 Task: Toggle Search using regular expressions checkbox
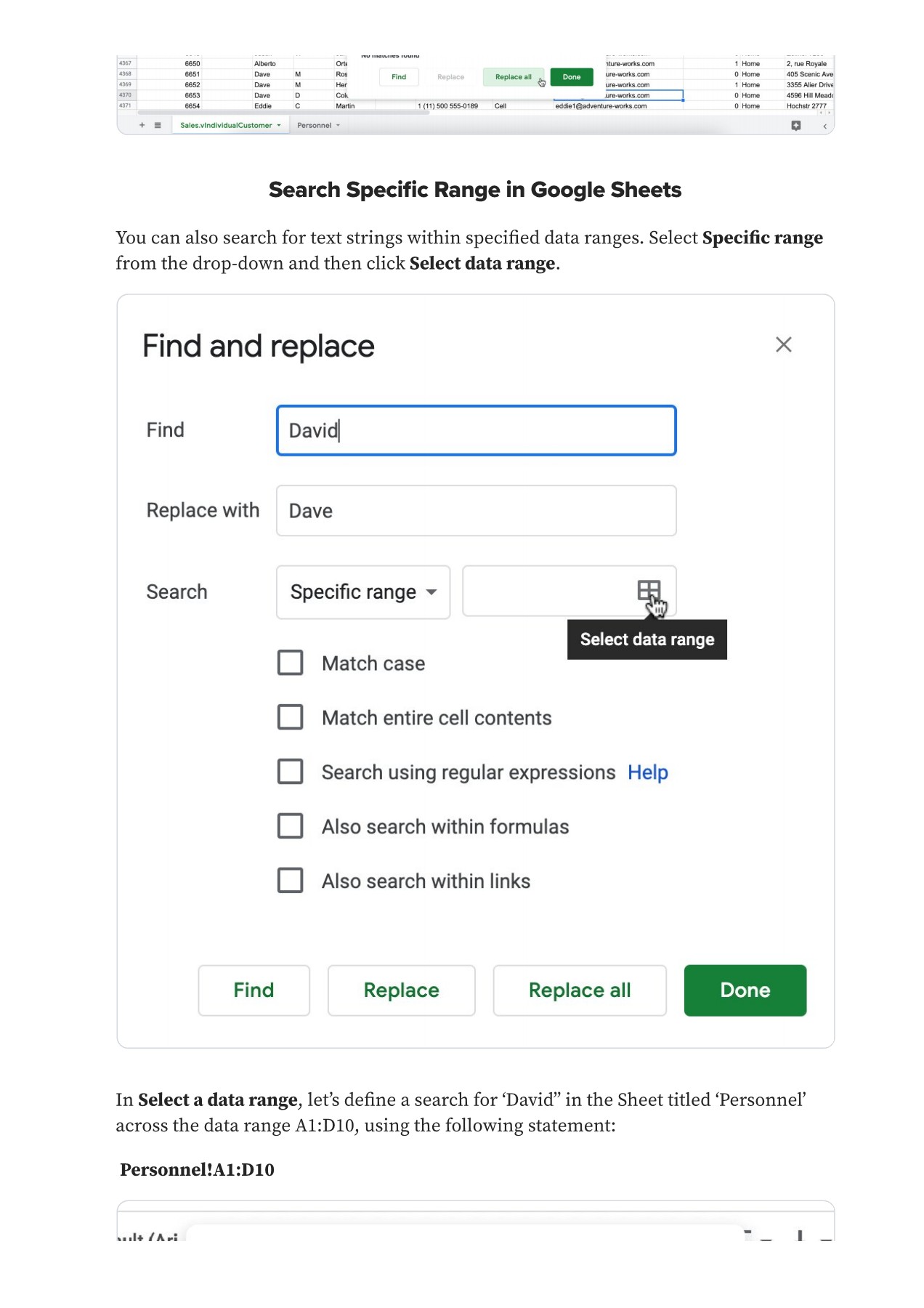tap(291, 772)
